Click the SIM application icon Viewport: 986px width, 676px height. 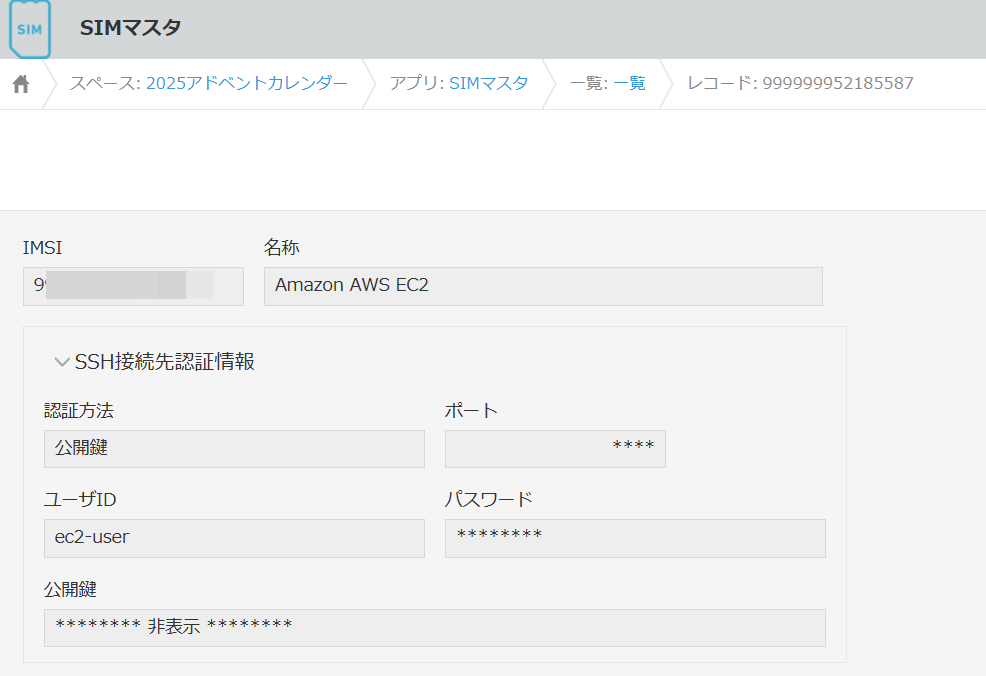[30, 28]
